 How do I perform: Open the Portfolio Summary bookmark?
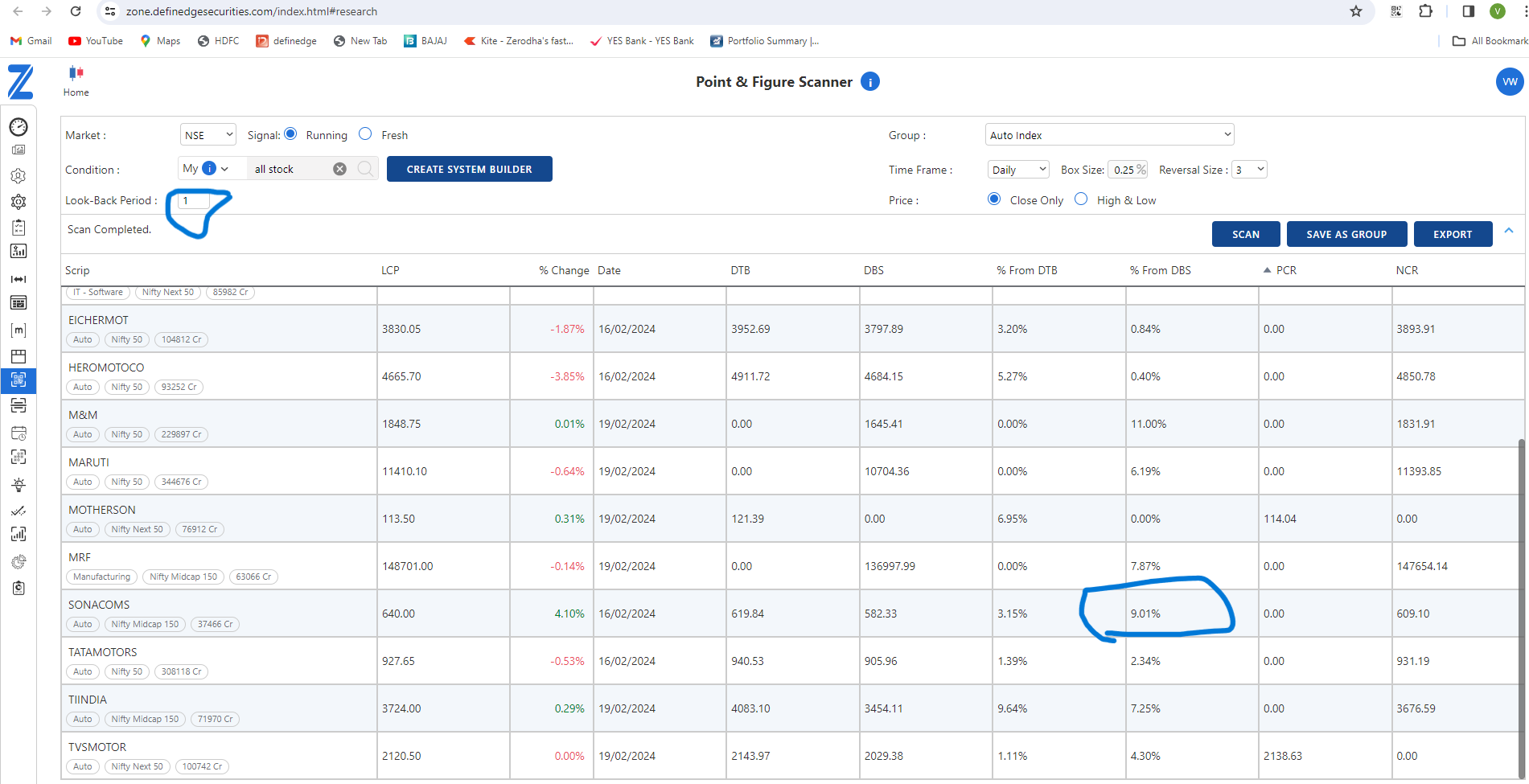[765, 41]
